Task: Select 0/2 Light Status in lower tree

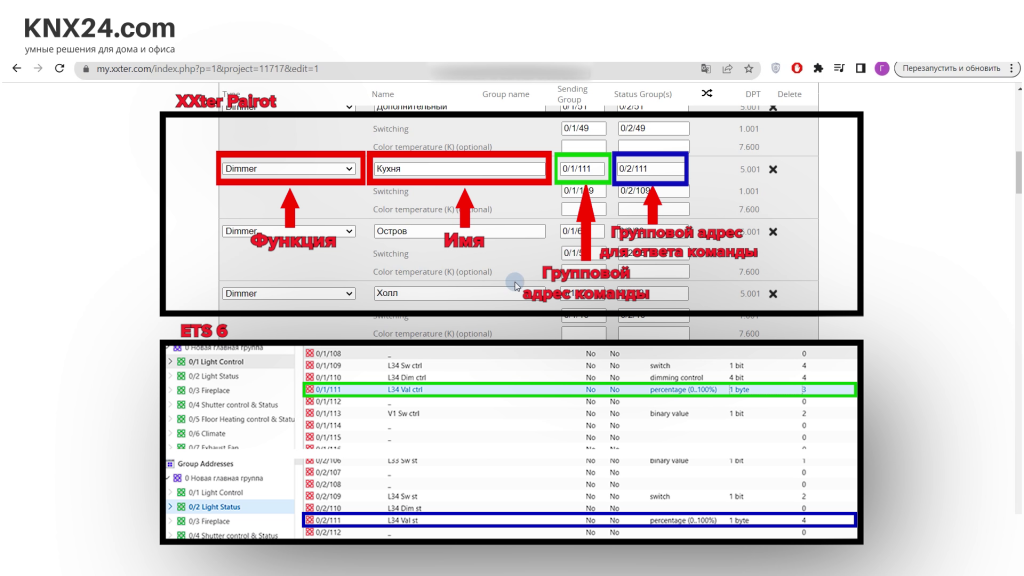Action: point(214,507)
